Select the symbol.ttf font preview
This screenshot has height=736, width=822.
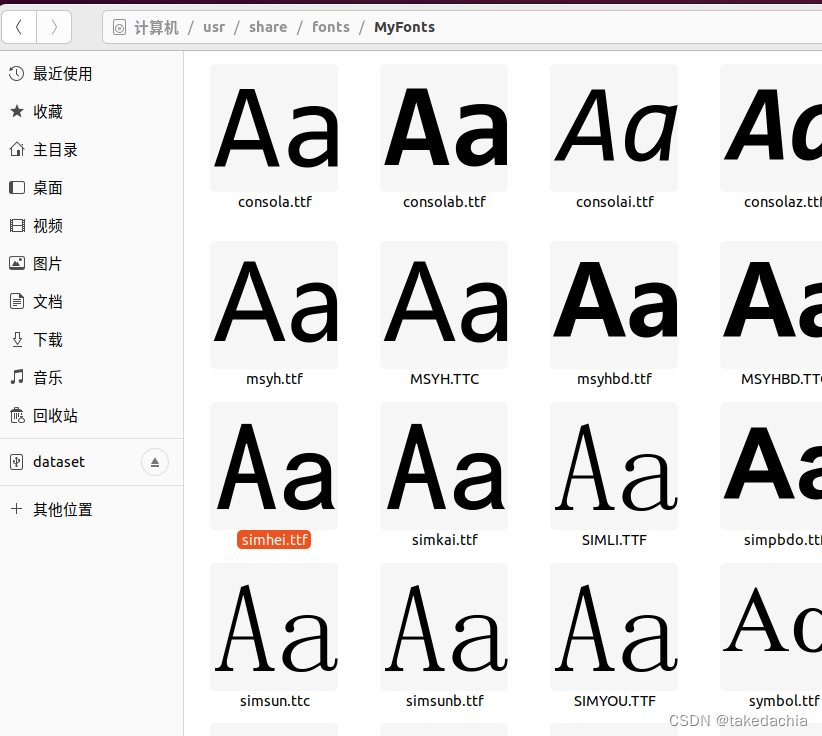point(771,627)
